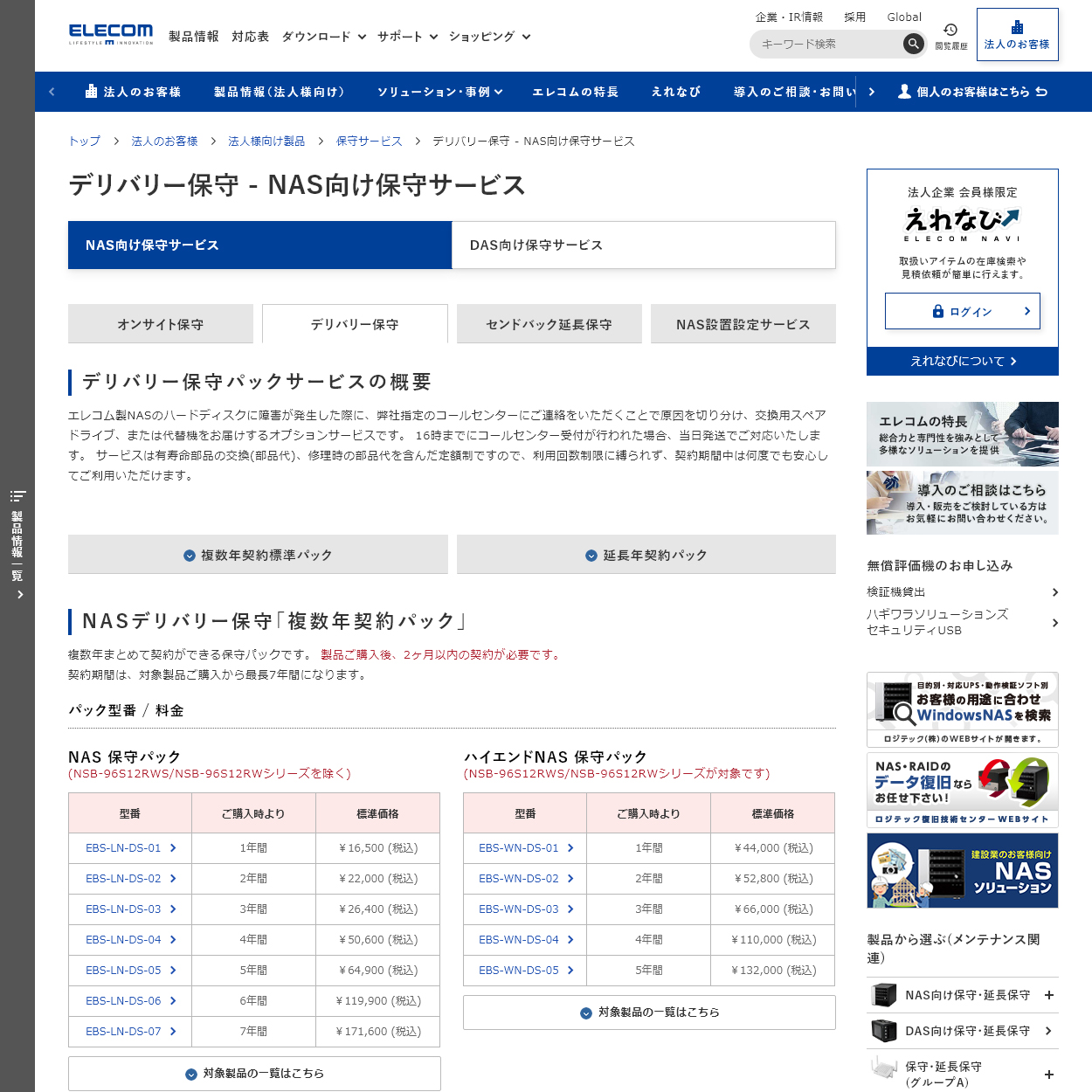Select NAS設置設定サービス tab

[x=743, y=324]
